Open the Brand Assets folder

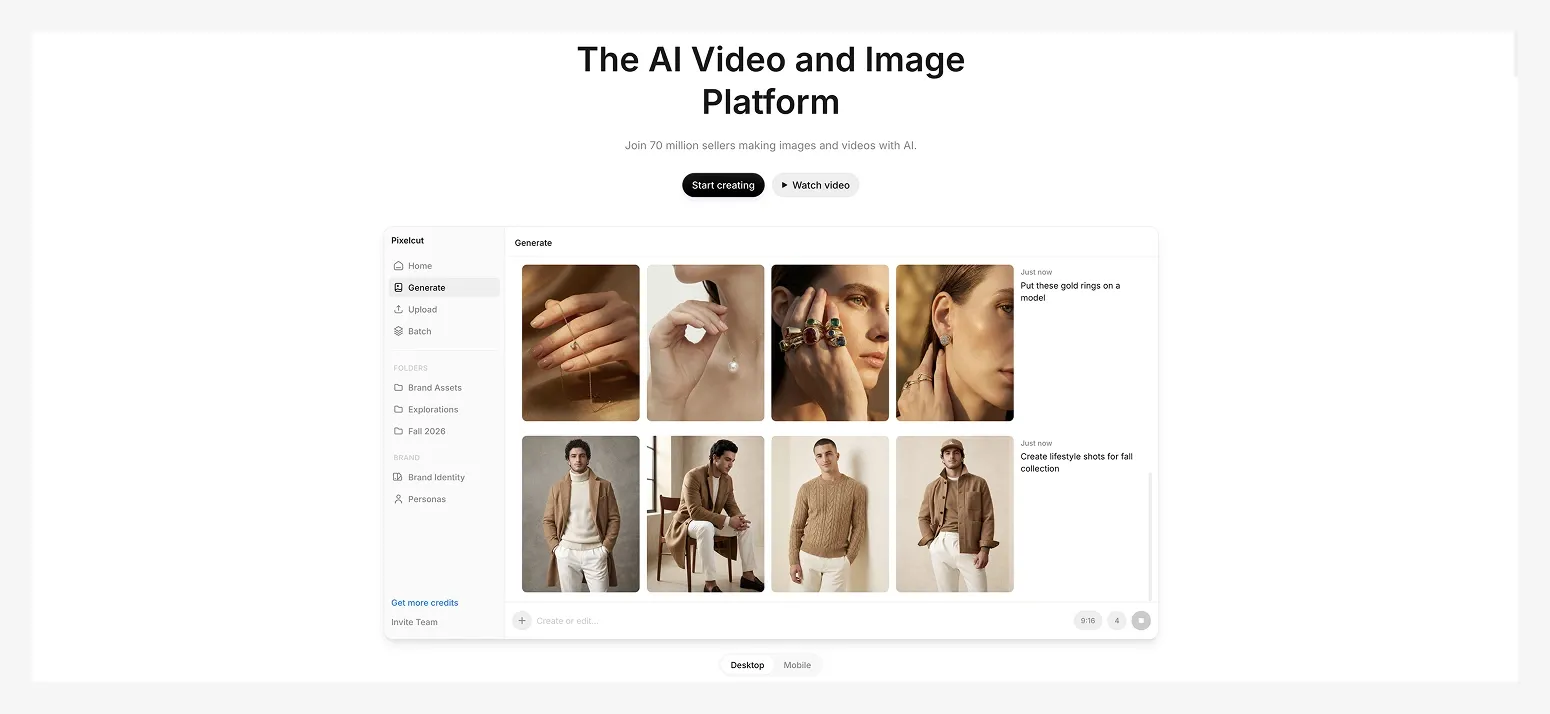[x=444, y=388]
